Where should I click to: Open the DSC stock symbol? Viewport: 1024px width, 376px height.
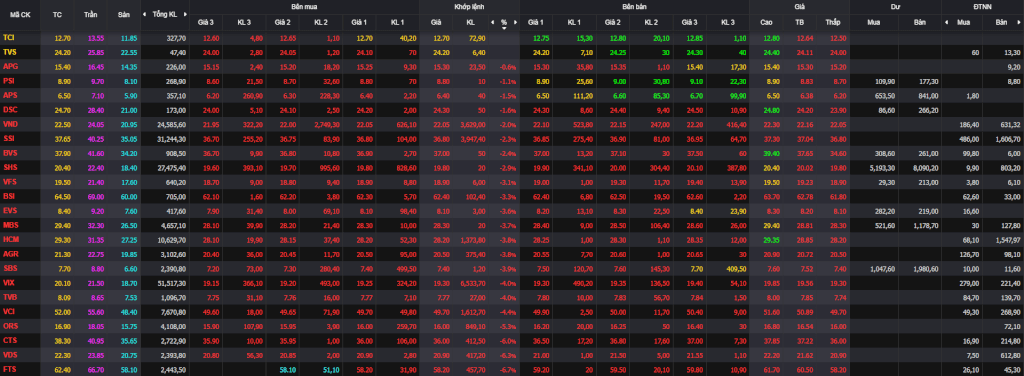click(x=10, y=109)
